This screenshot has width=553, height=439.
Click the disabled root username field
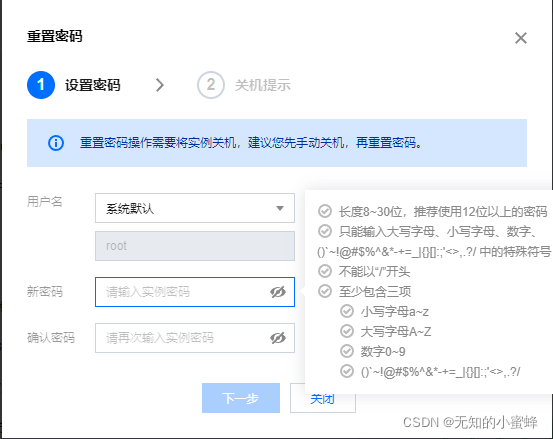click(195, 246)
